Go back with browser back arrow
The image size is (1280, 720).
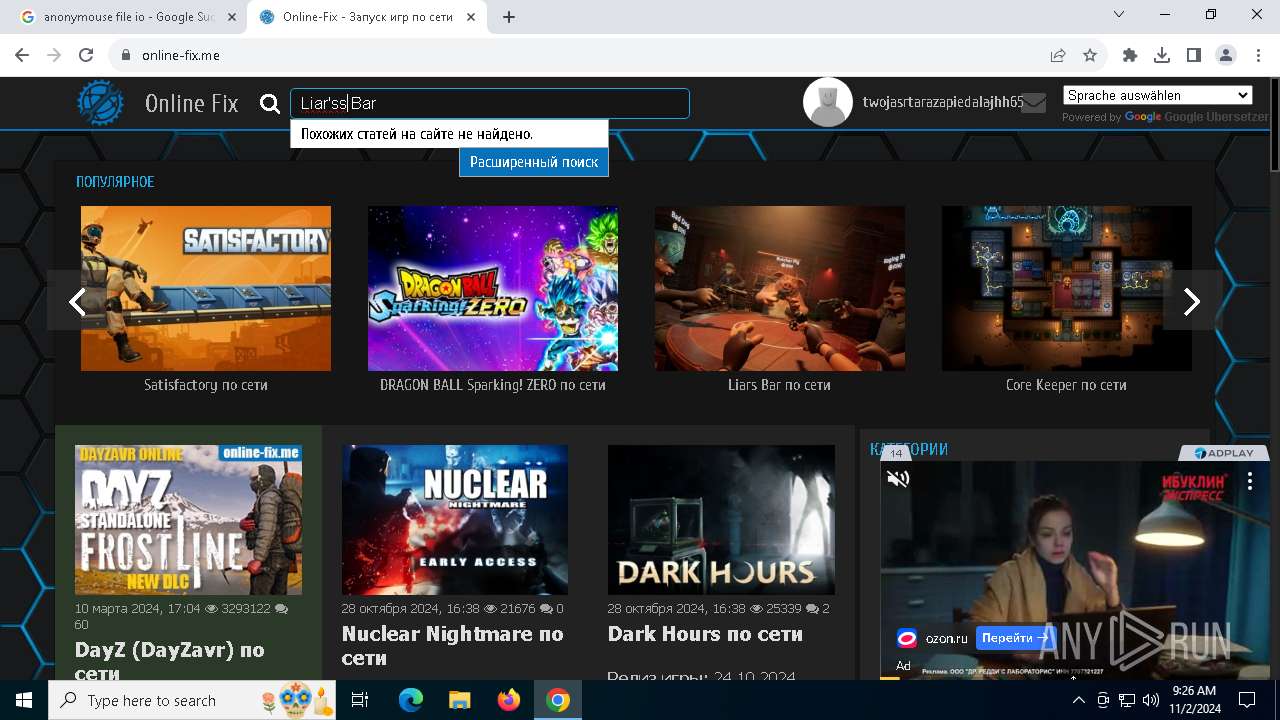coord(22,56)
